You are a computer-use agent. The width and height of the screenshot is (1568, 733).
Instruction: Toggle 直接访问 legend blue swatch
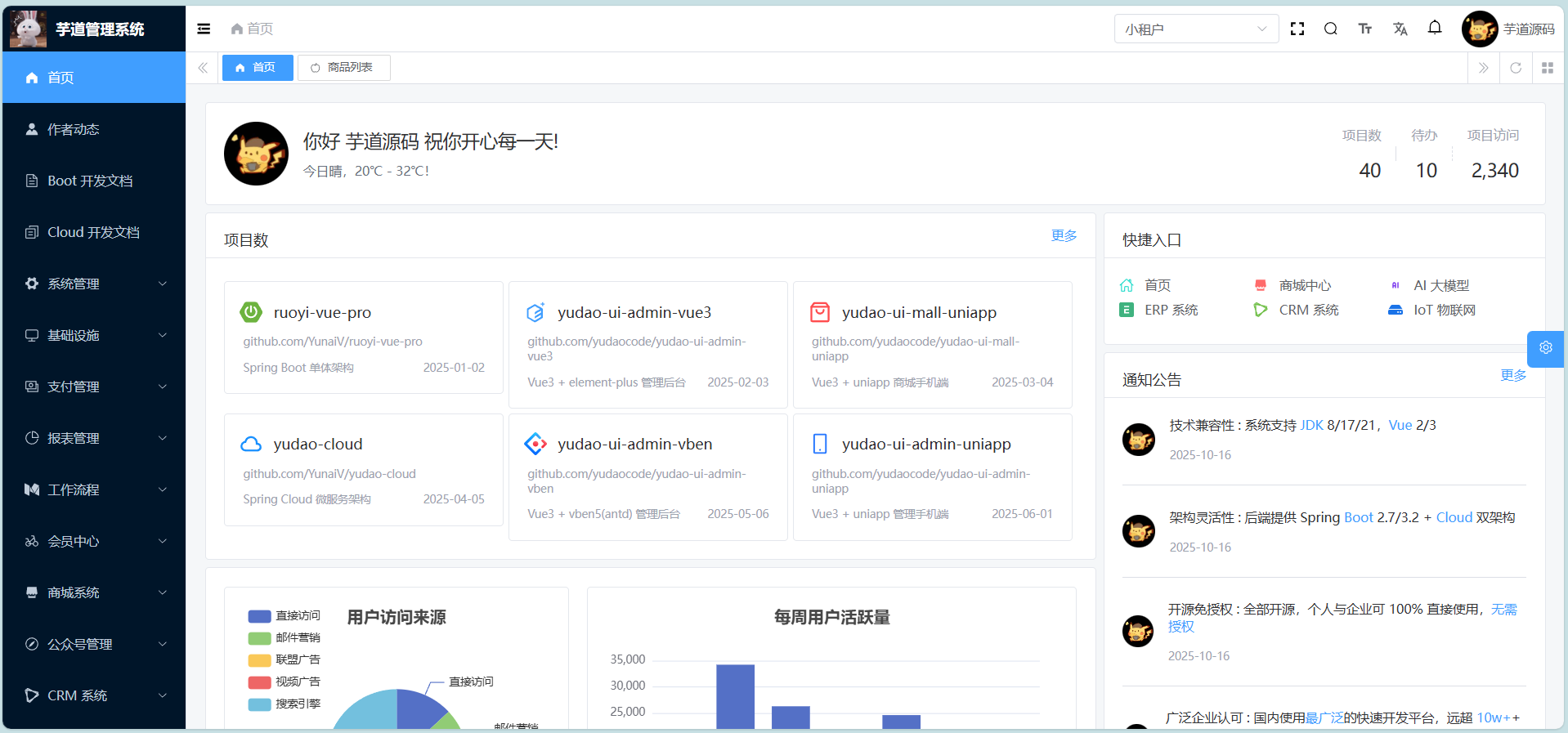[259, 616]
